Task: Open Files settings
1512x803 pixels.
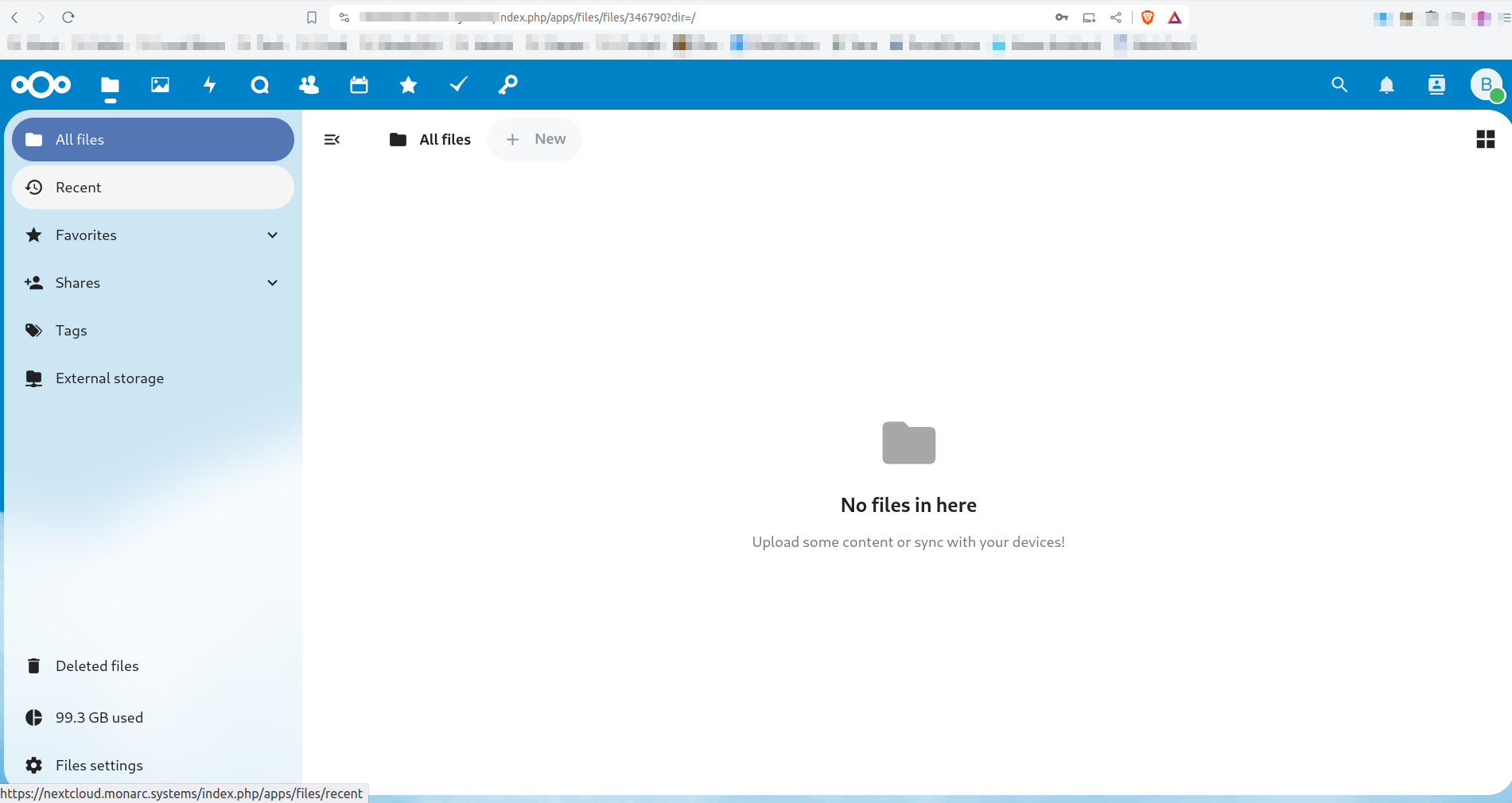Action: coord(153,766)
